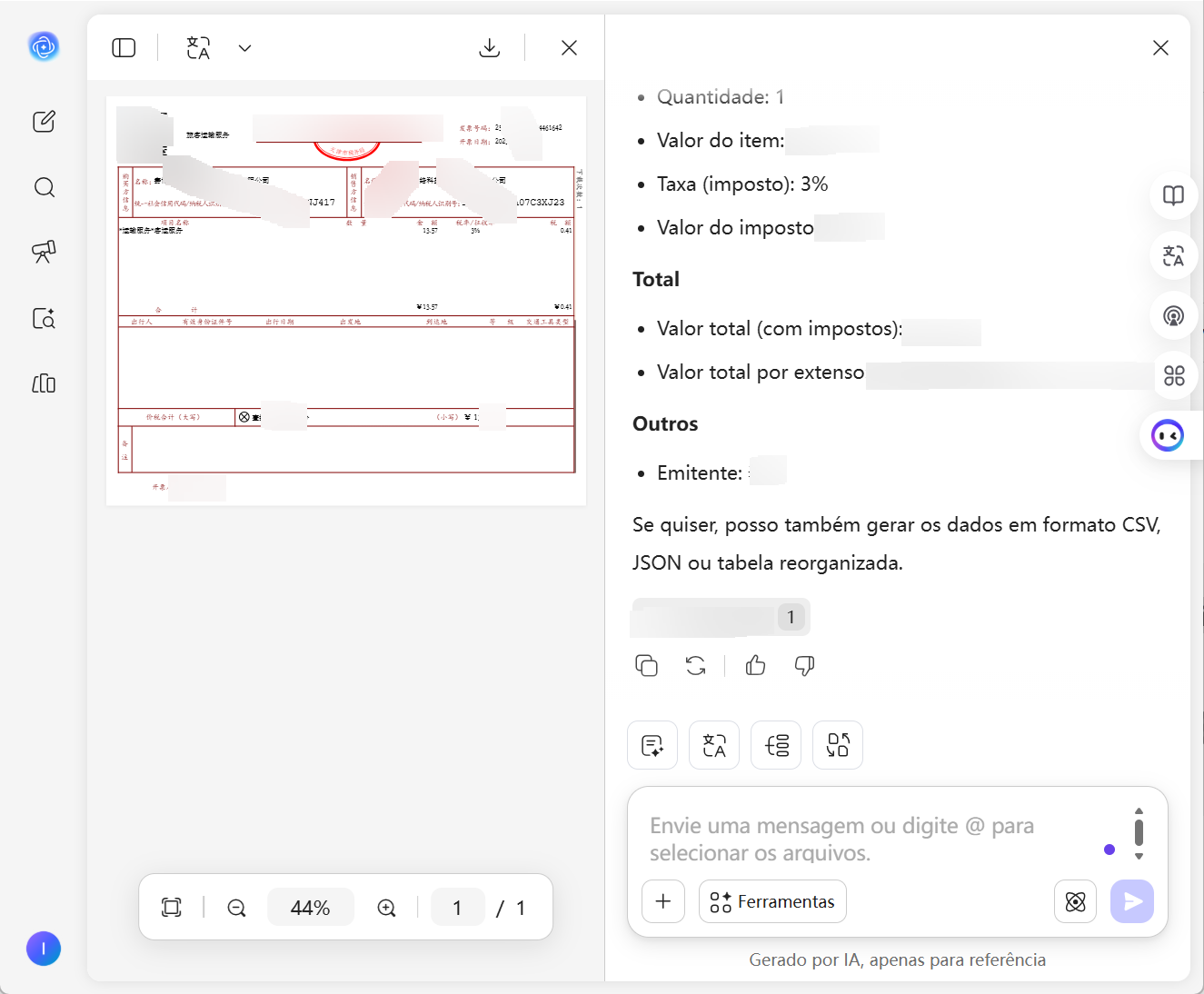
Task: Open the user avatar labeled I
Action: tap(44, 949)
